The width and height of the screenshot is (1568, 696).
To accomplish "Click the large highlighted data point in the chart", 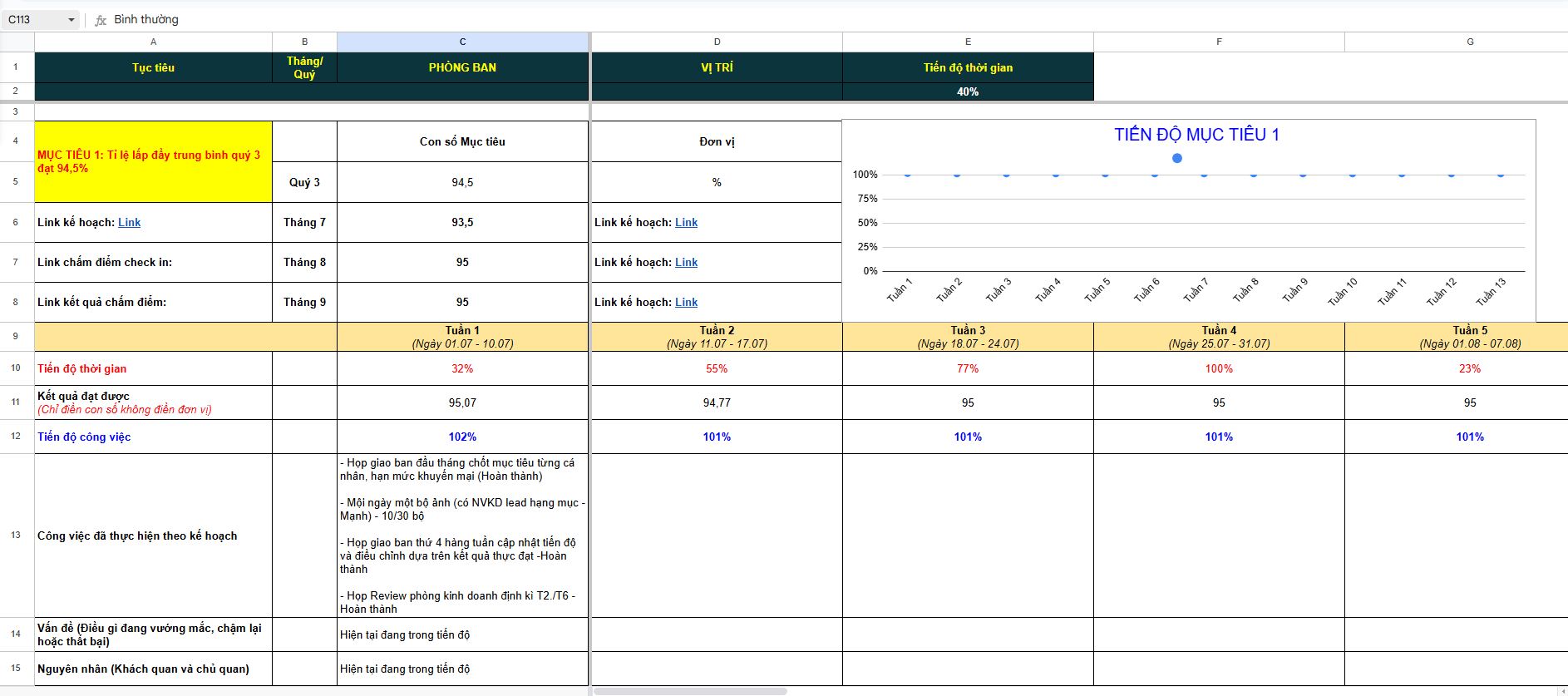I will tap(1176, 158).
